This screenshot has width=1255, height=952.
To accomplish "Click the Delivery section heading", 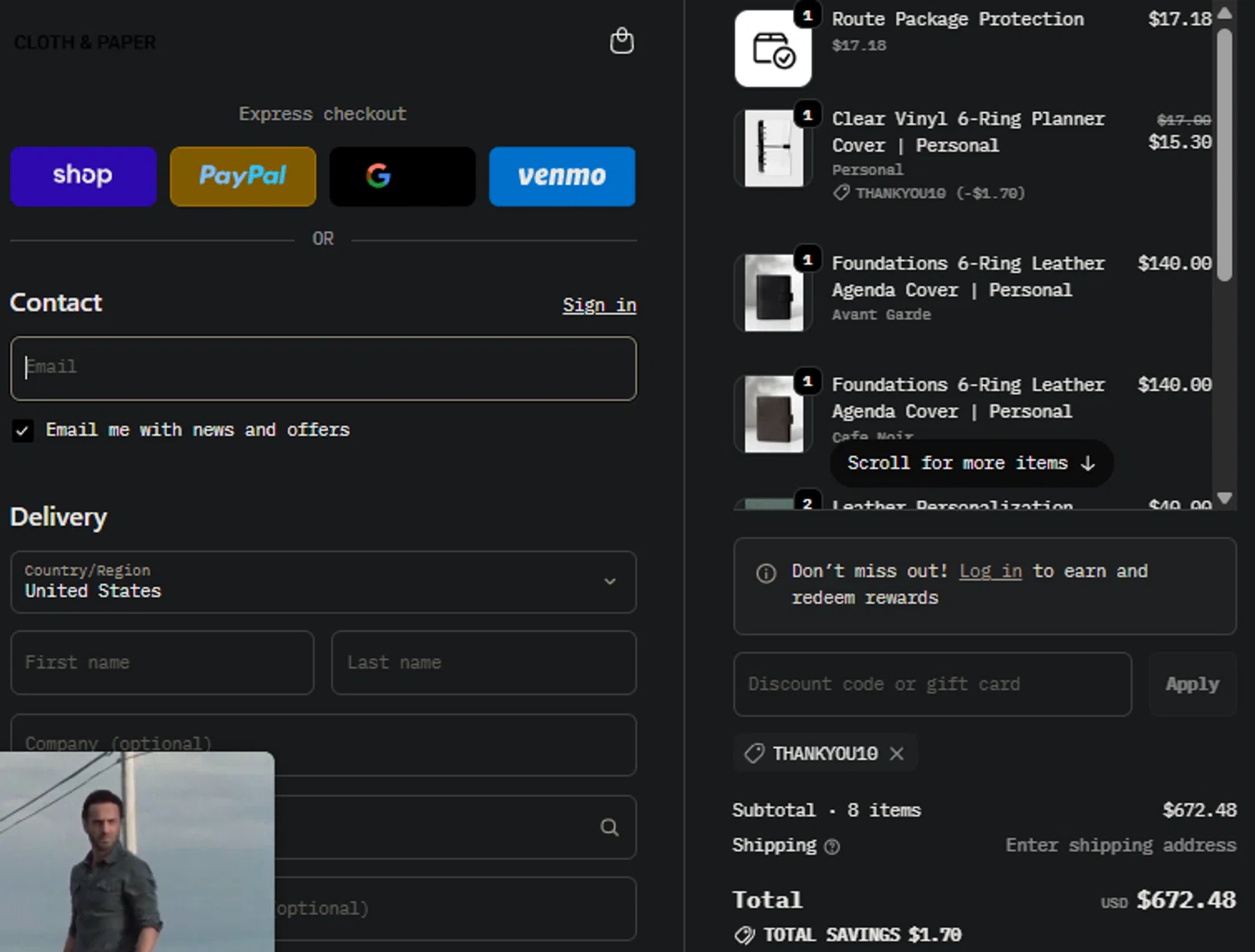I will click(59, 517).
